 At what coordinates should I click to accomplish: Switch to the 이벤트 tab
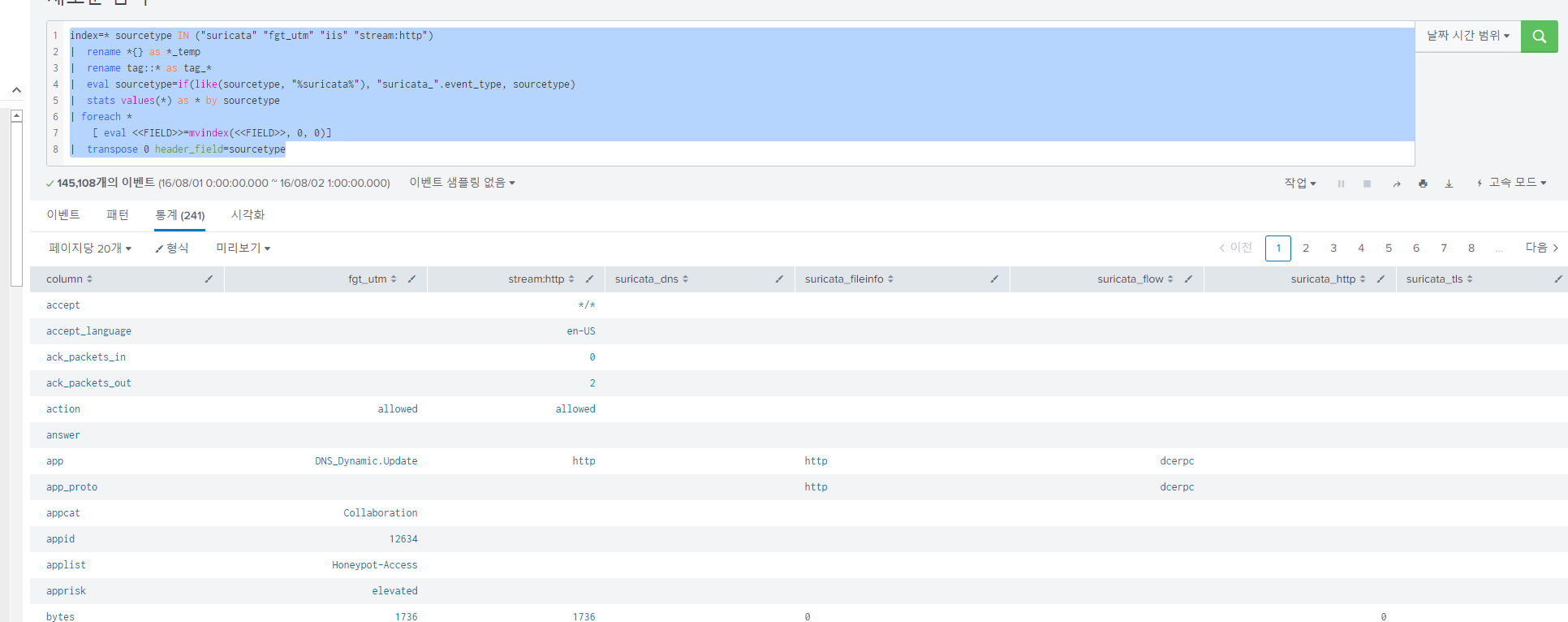(63, 214)
